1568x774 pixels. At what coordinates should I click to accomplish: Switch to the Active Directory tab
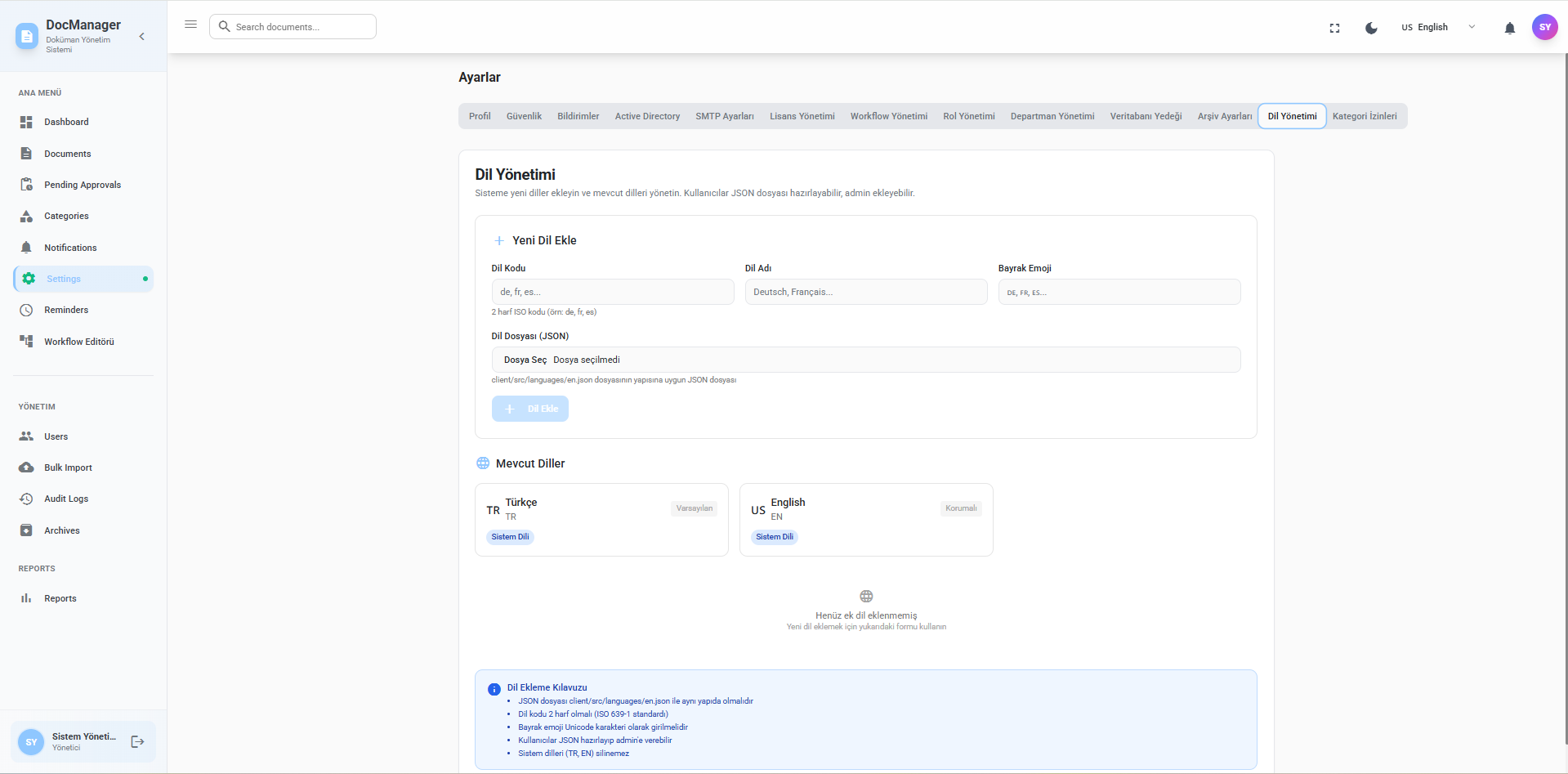(x=647, y=116)
